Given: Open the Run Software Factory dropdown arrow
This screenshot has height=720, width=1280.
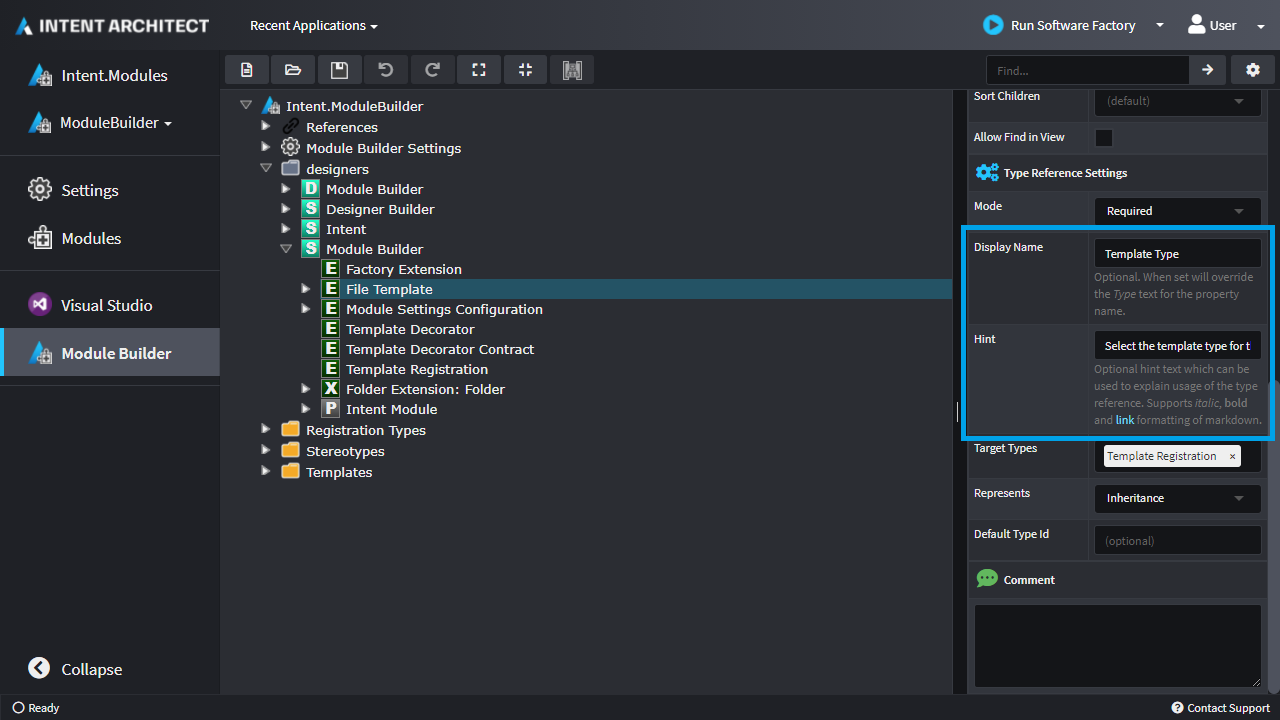Looking at the screenshot, I should (1160, 26).
